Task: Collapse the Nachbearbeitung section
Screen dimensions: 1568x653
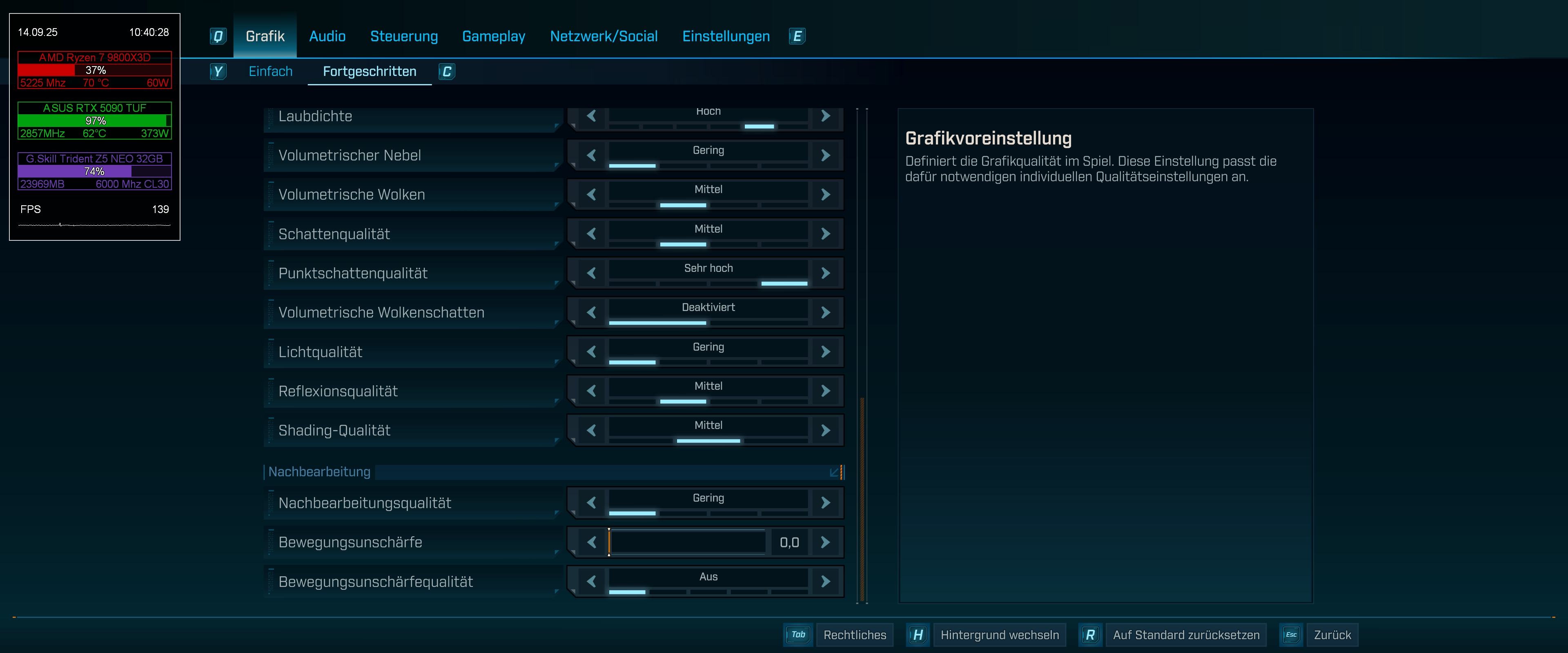Action: (x=835, y=472)
